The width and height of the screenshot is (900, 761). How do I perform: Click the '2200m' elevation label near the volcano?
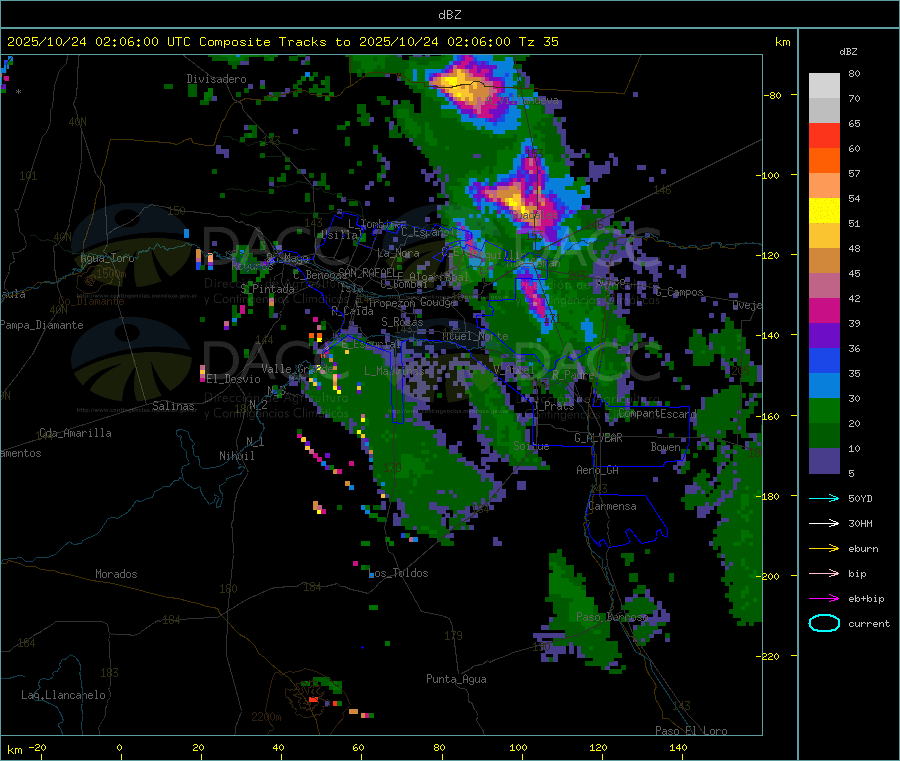click(x=266, y=717)
